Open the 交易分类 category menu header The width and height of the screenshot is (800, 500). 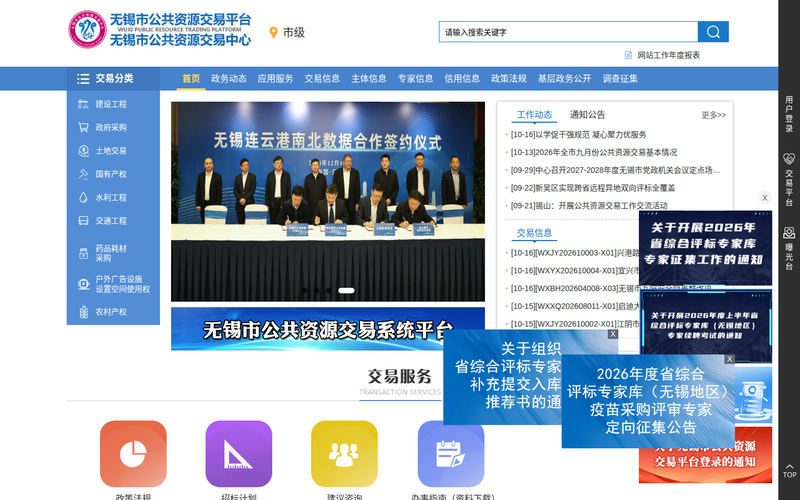click(113, 79)
